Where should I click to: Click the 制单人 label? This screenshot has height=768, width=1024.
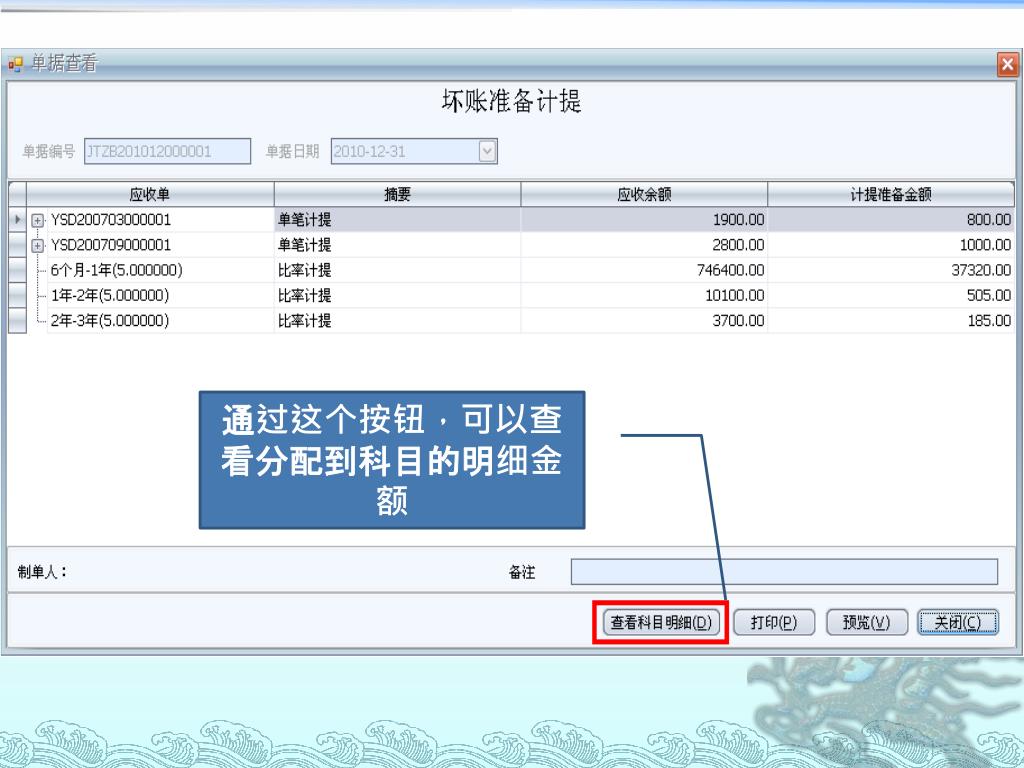click(x=42, y=572)
